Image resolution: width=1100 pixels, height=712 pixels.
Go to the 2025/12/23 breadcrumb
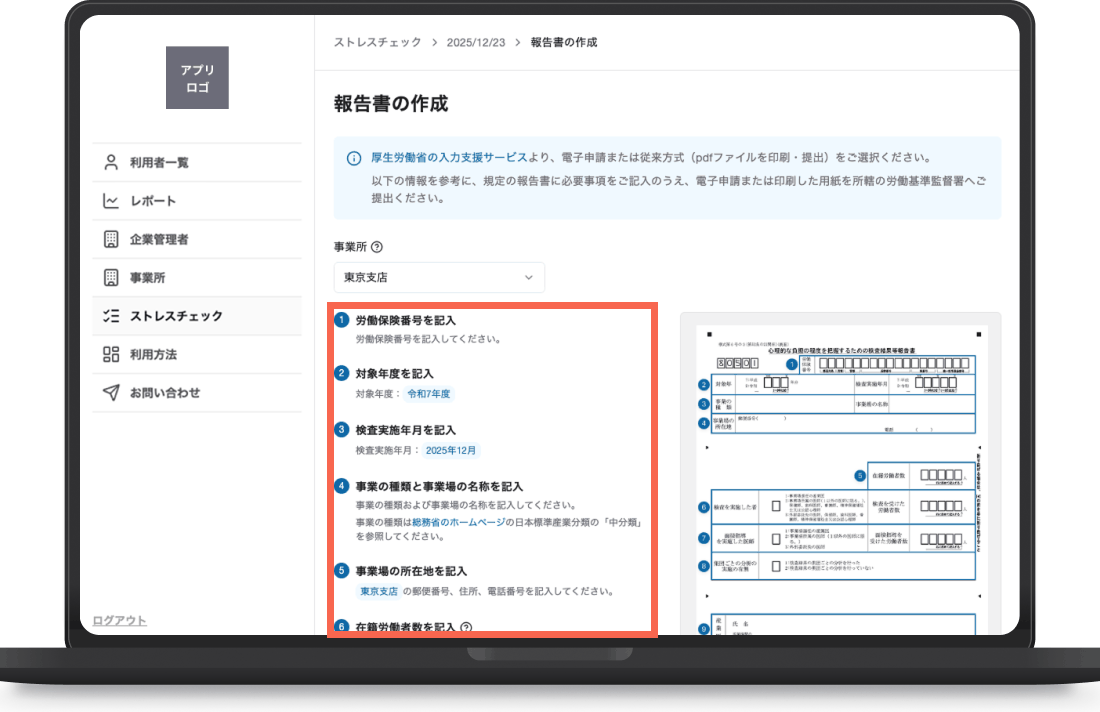pyautogui.click(x=476, y=42)
